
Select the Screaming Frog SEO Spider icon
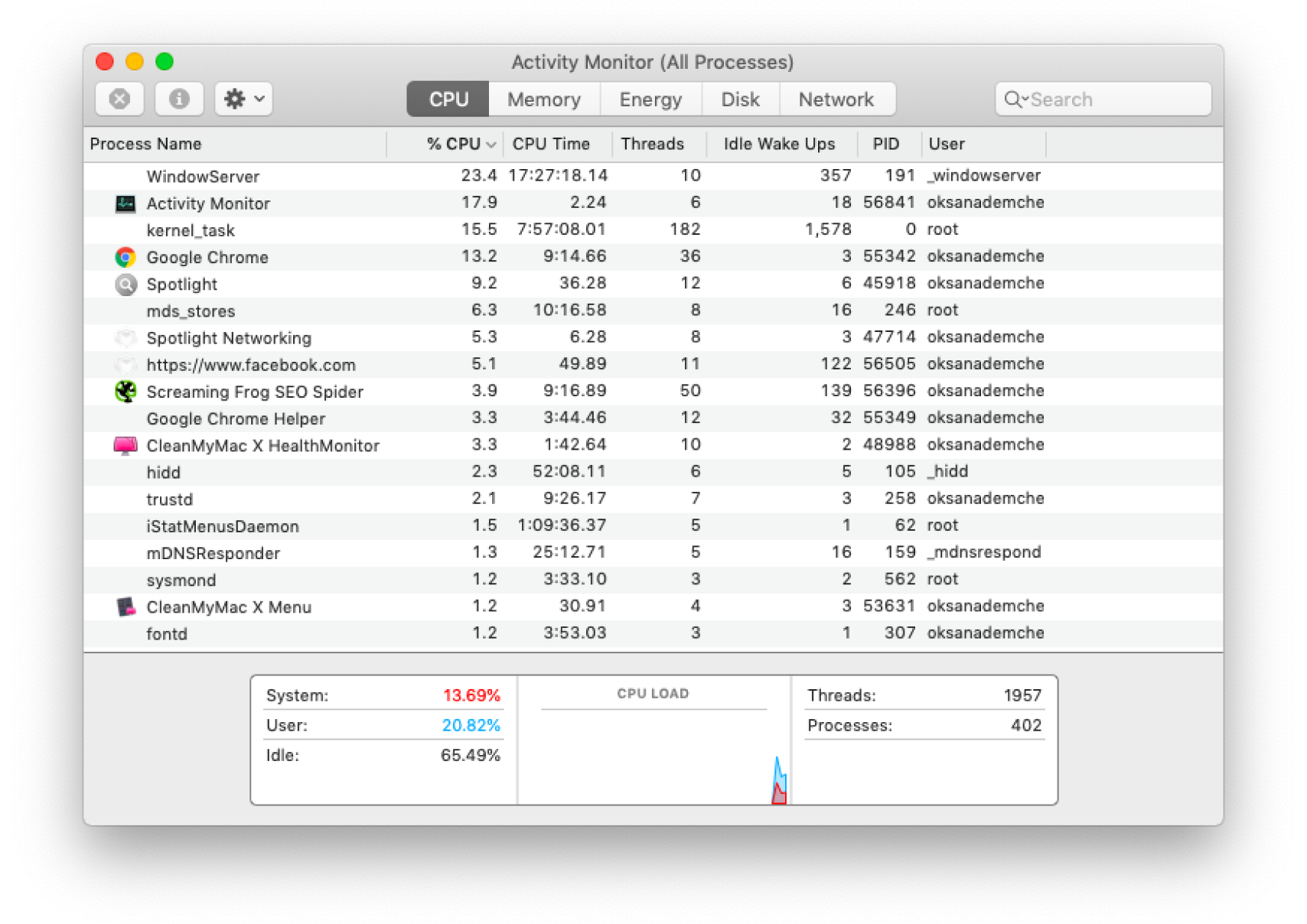click(x=124, y=391)
